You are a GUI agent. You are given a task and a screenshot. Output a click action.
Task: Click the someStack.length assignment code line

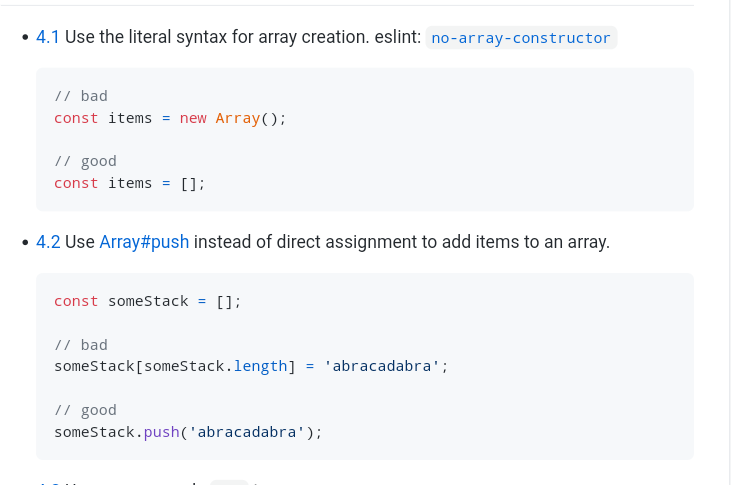click(x=251, y=366)
